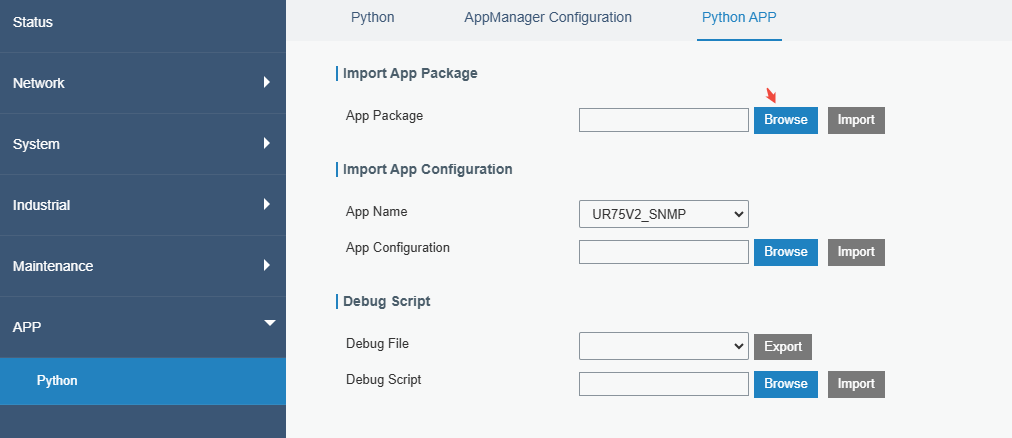Click the App Package file field
The image size is (1012, 438).
pos(663,120)
